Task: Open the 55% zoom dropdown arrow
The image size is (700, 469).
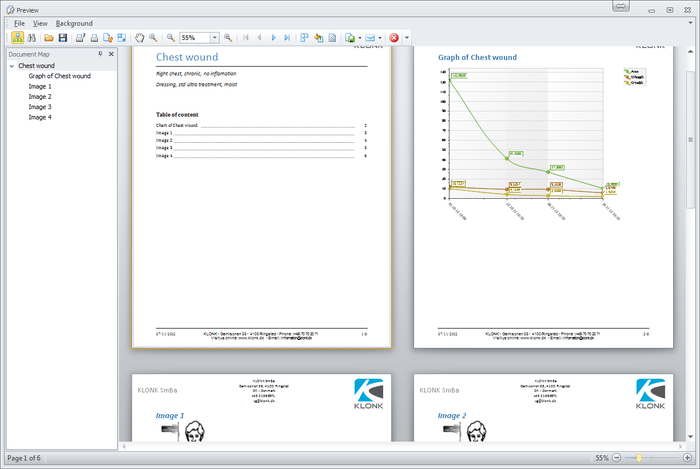Action: [215, 38]
